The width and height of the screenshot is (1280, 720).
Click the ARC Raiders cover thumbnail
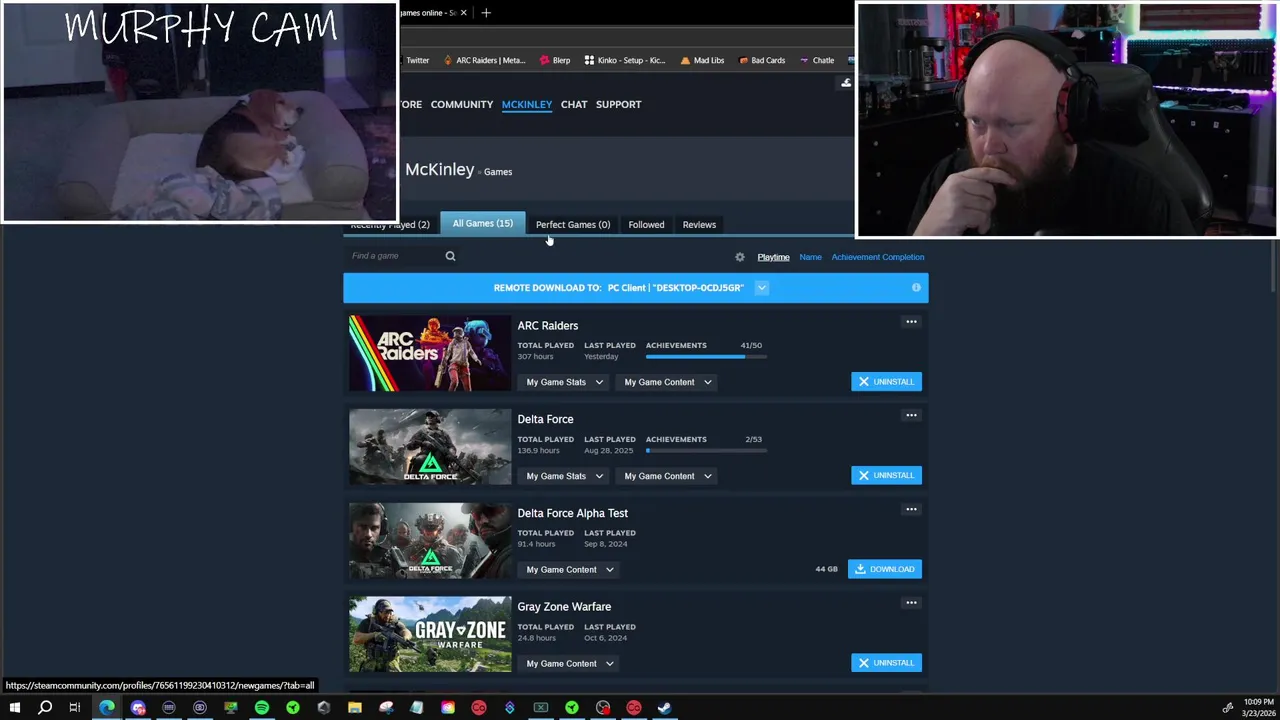430,353
